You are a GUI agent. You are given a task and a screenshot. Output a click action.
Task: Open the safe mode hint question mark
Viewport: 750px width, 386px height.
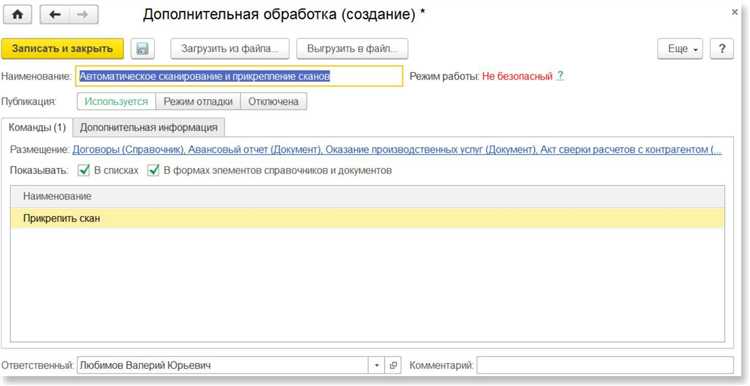tap(560, 76)
